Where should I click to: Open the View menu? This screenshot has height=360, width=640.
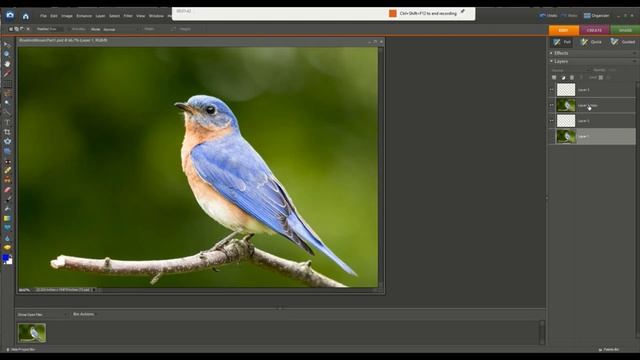140,16
